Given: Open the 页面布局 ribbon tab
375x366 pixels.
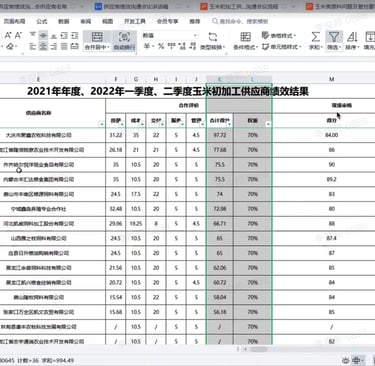Looking at the screenshot, I should 14,21.
